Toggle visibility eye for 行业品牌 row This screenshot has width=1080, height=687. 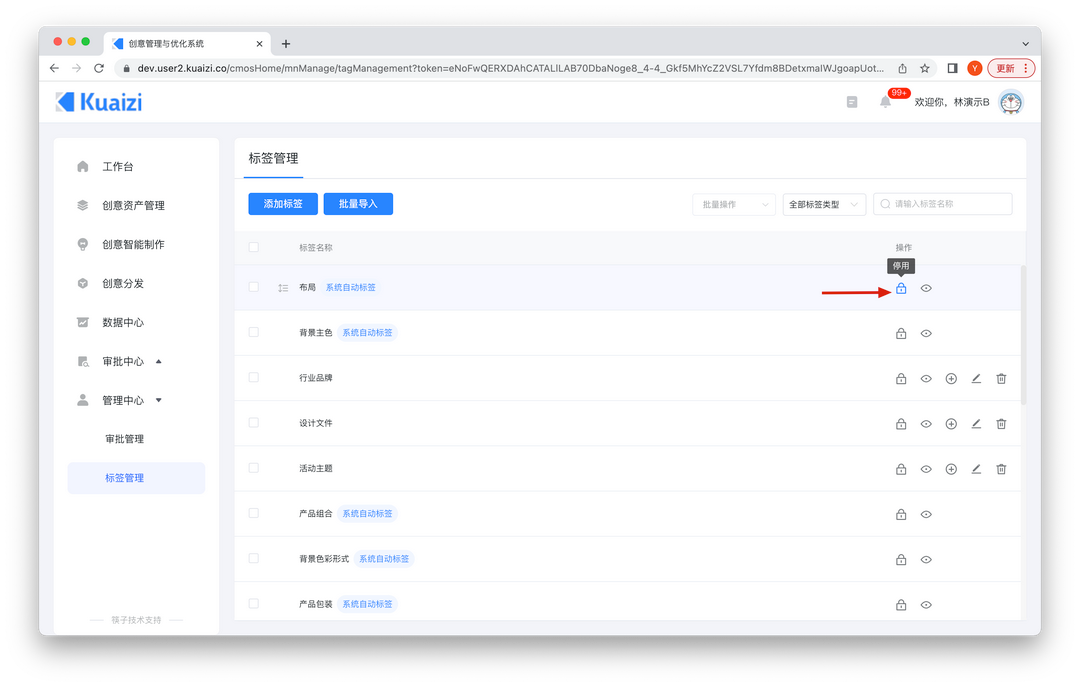[926, 378]
